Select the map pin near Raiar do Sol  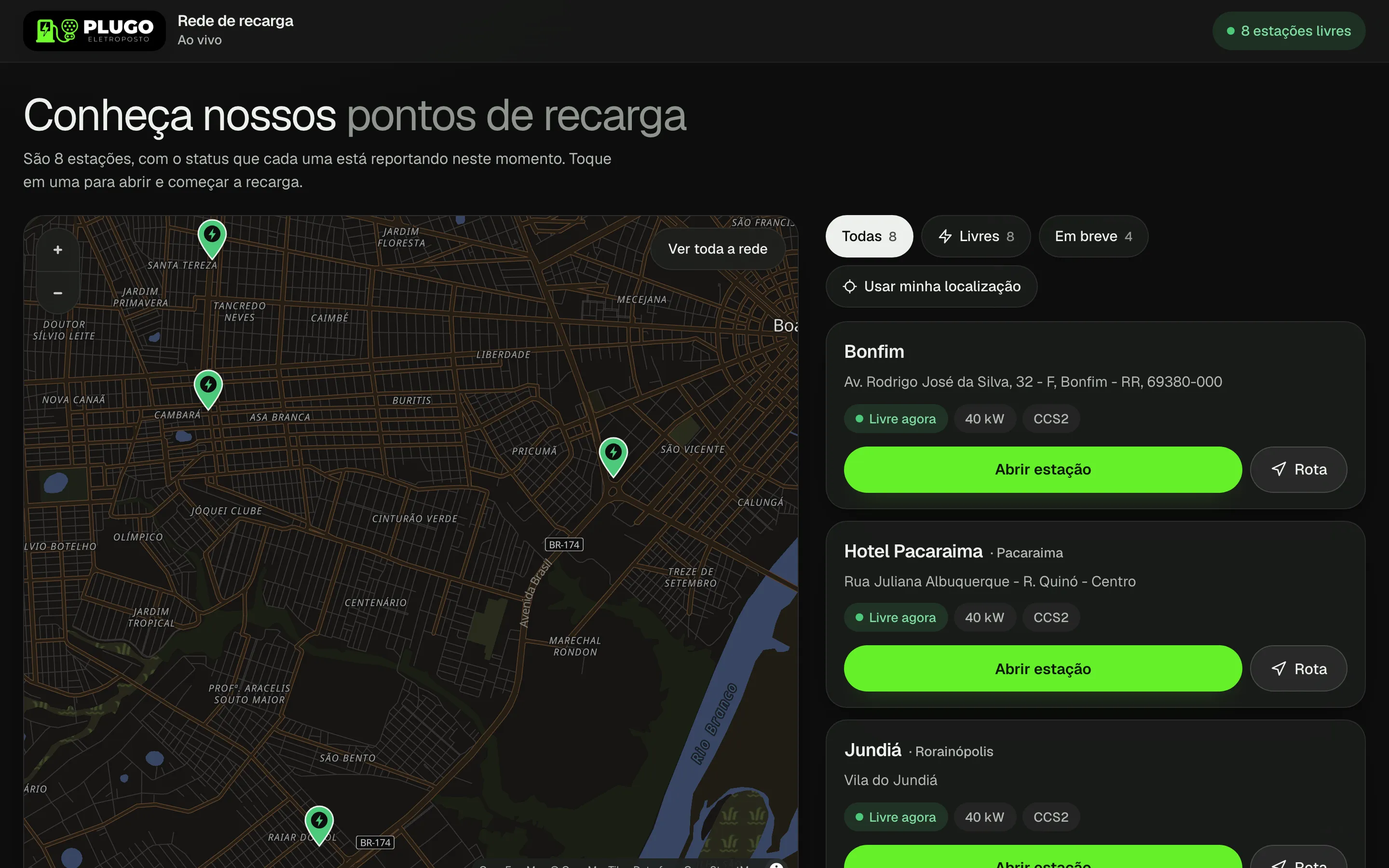coord(319,826)
